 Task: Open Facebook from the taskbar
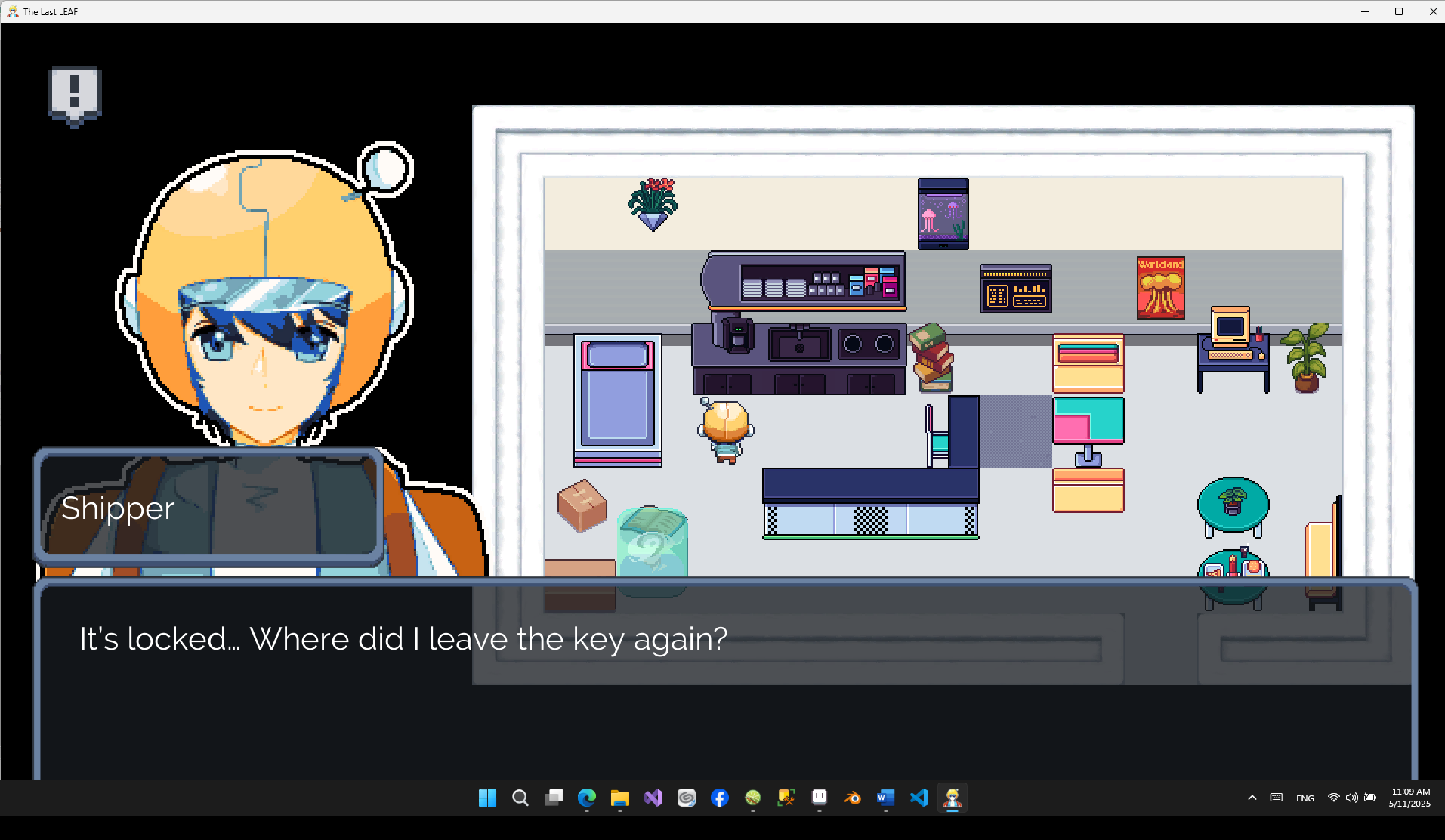[720, 798]
